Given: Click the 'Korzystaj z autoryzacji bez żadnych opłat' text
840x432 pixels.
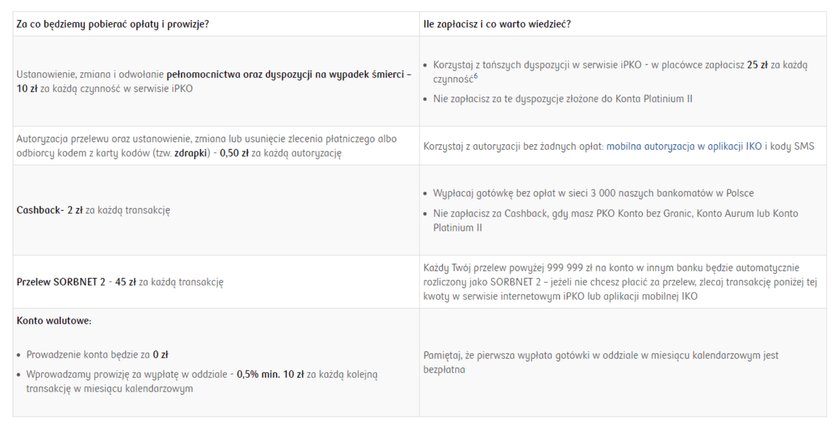Looking at the screenshot, I should pyautogui.click(x=513, y=146).
